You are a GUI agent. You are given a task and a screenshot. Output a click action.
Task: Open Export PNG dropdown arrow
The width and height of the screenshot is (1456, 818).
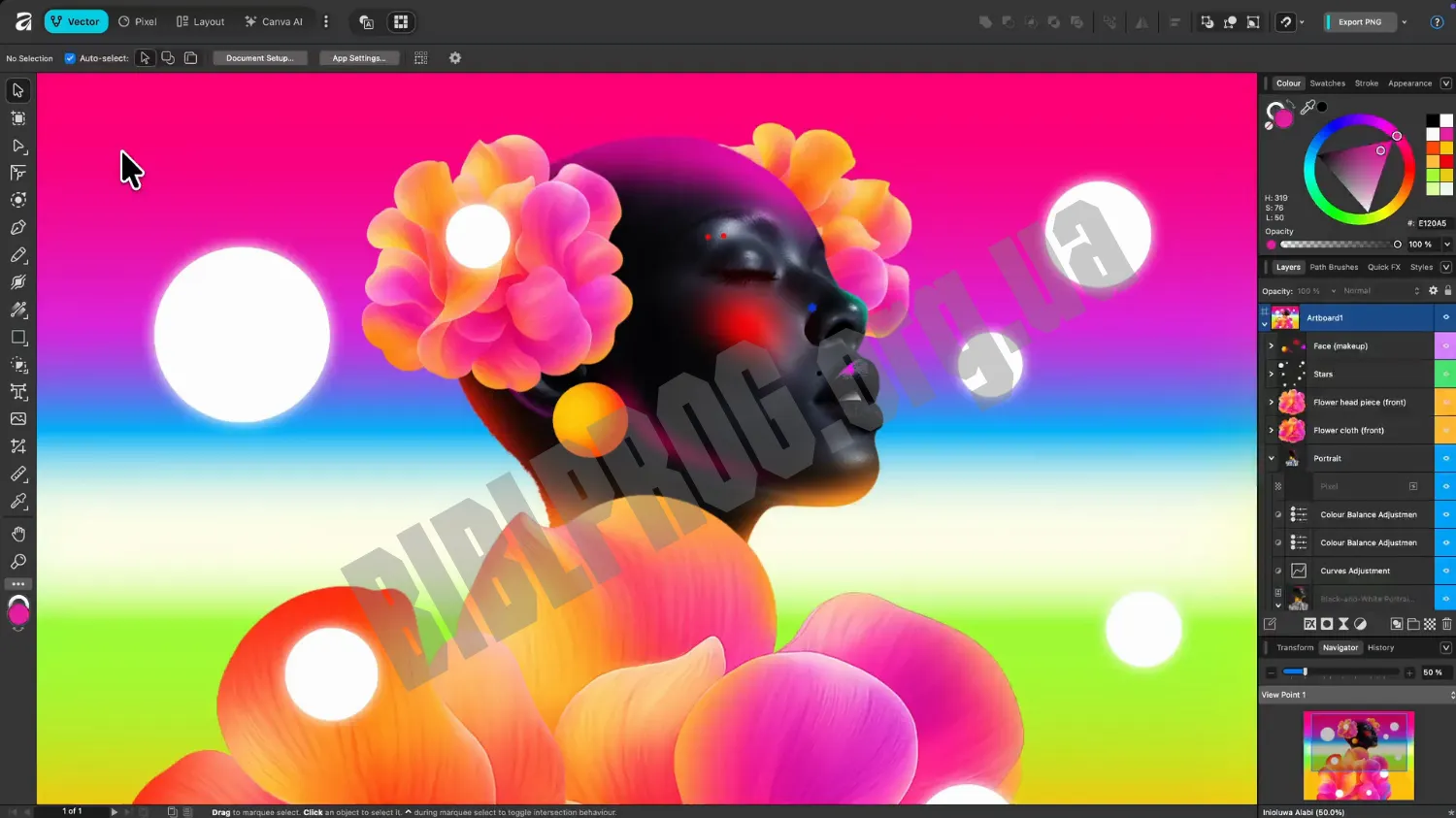1404,21
